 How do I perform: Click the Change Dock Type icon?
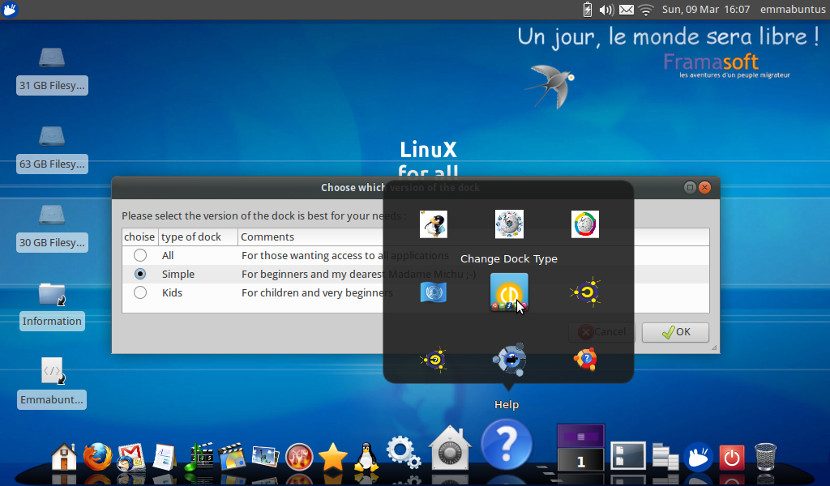[509, 292]
